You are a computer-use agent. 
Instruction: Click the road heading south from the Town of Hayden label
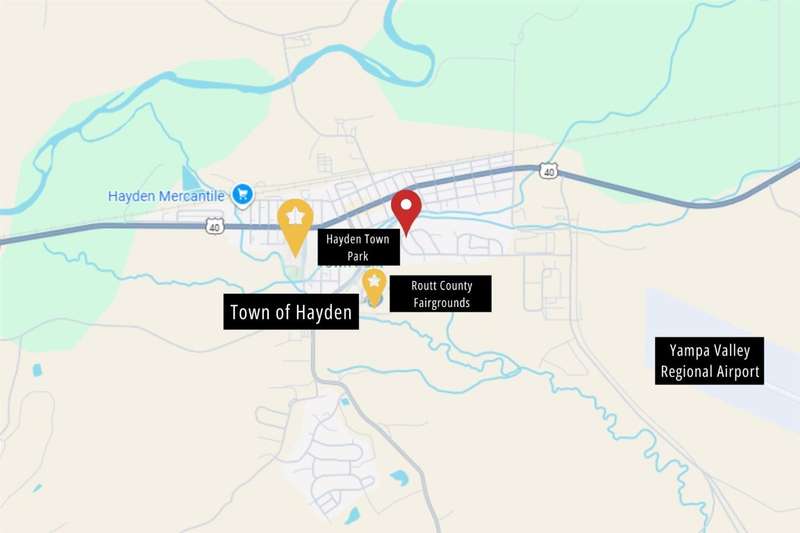click(x=314, y=354)
